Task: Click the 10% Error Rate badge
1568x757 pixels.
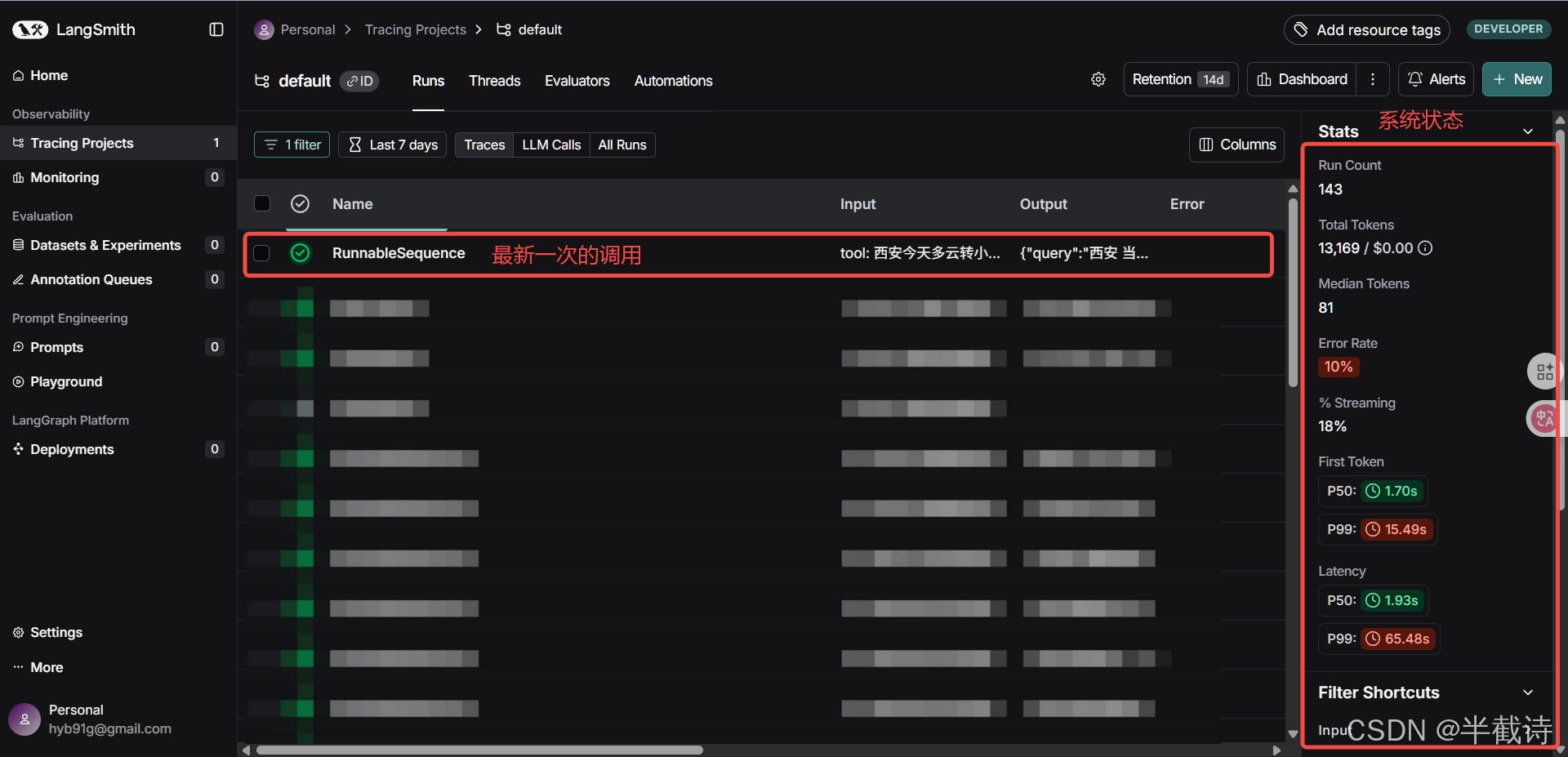Action: [x=1339, y=367]
